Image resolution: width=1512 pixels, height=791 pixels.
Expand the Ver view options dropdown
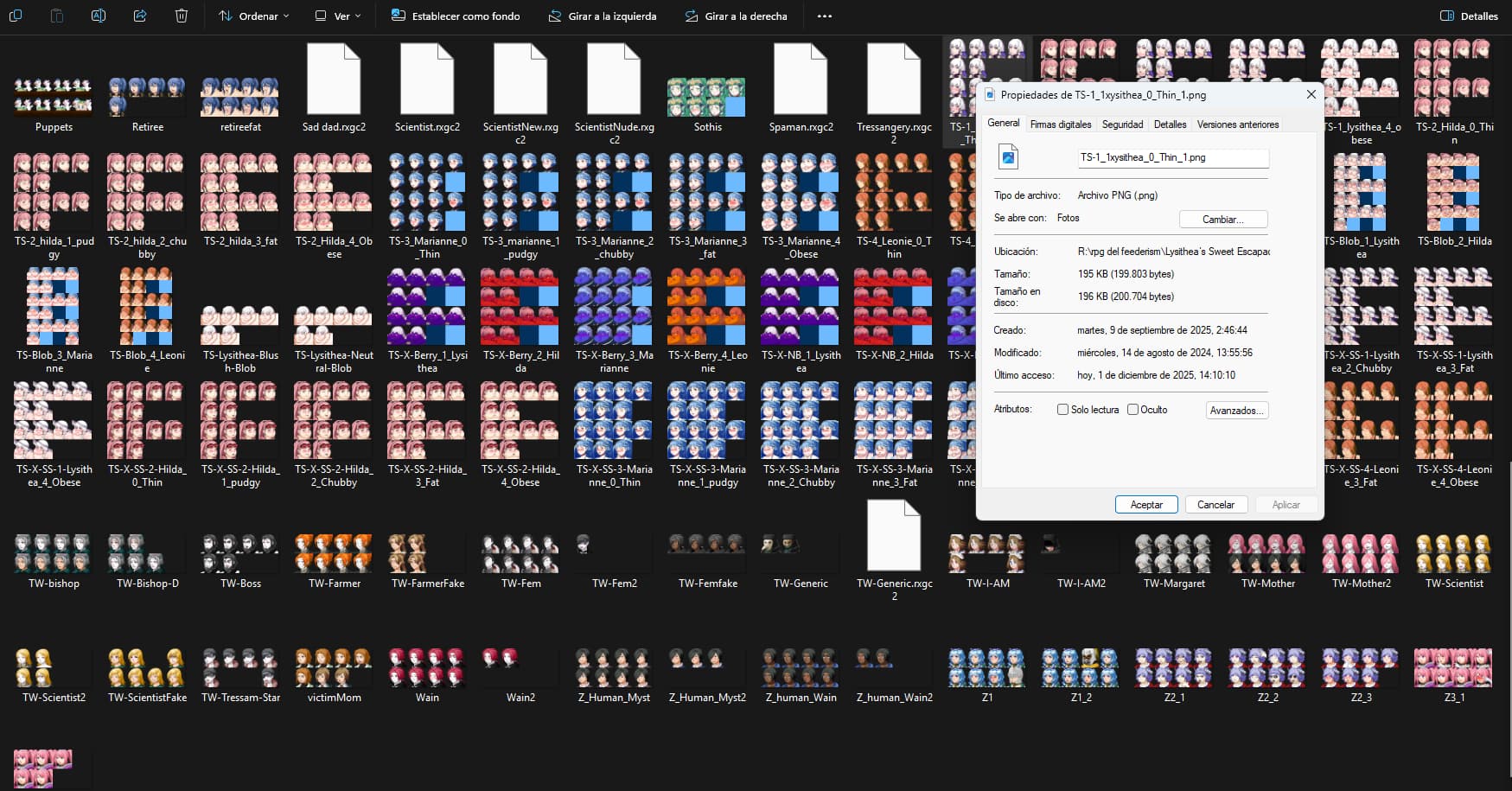point(338,16)
